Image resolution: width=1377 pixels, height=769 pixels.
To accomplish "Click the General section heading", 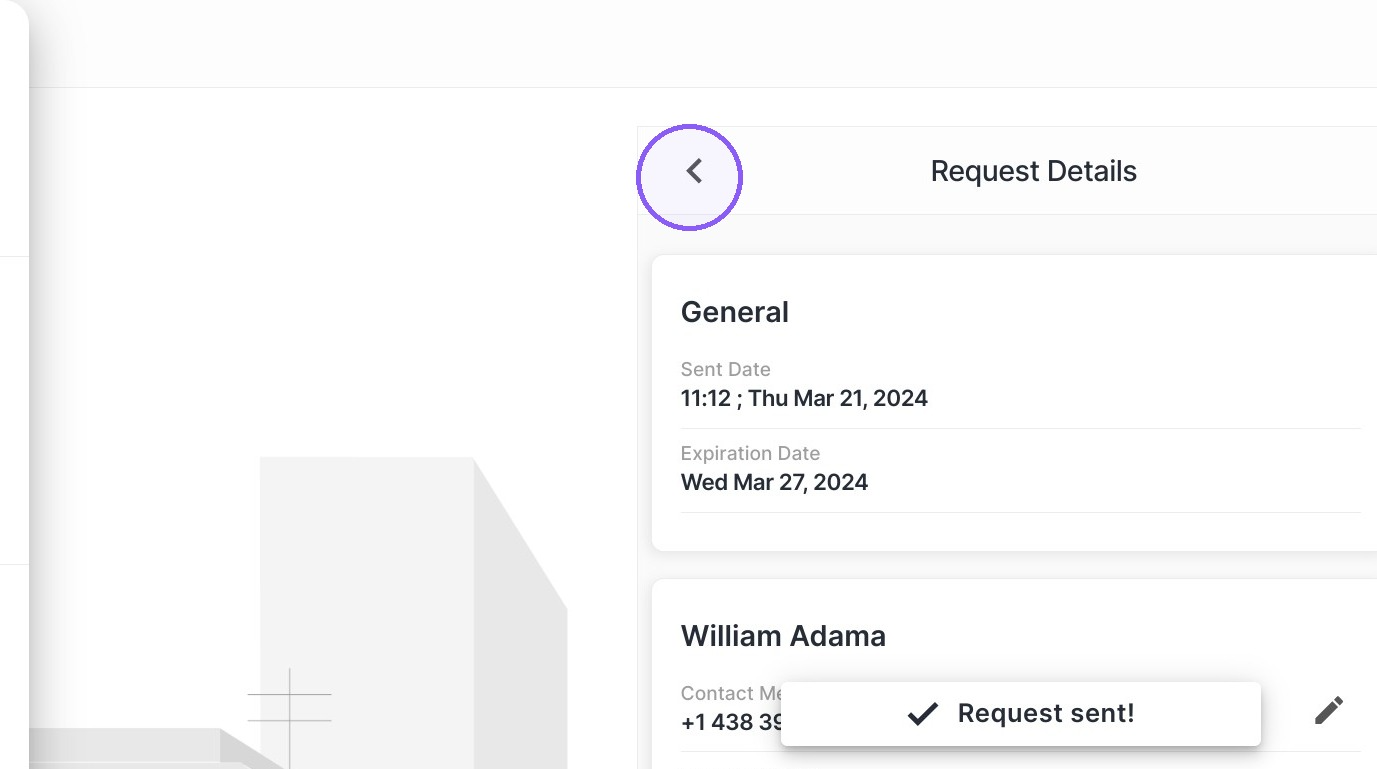I will 735,312.
